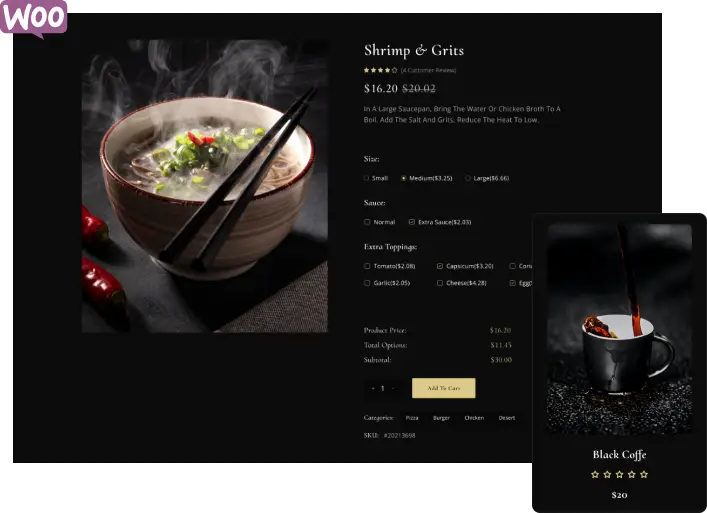The image size is (707, 513).
Task: Click the Add To Cart button
Action: click(x=444, y=388)
